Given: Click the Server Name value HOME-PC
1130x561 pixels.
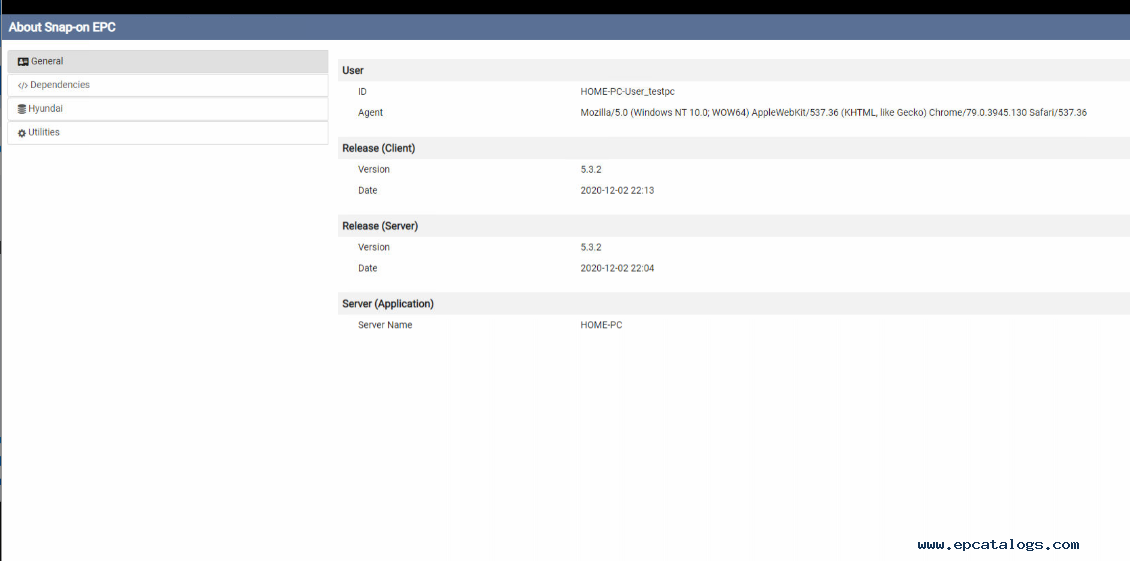Looking at the screenshot, I should click(601, 324).
